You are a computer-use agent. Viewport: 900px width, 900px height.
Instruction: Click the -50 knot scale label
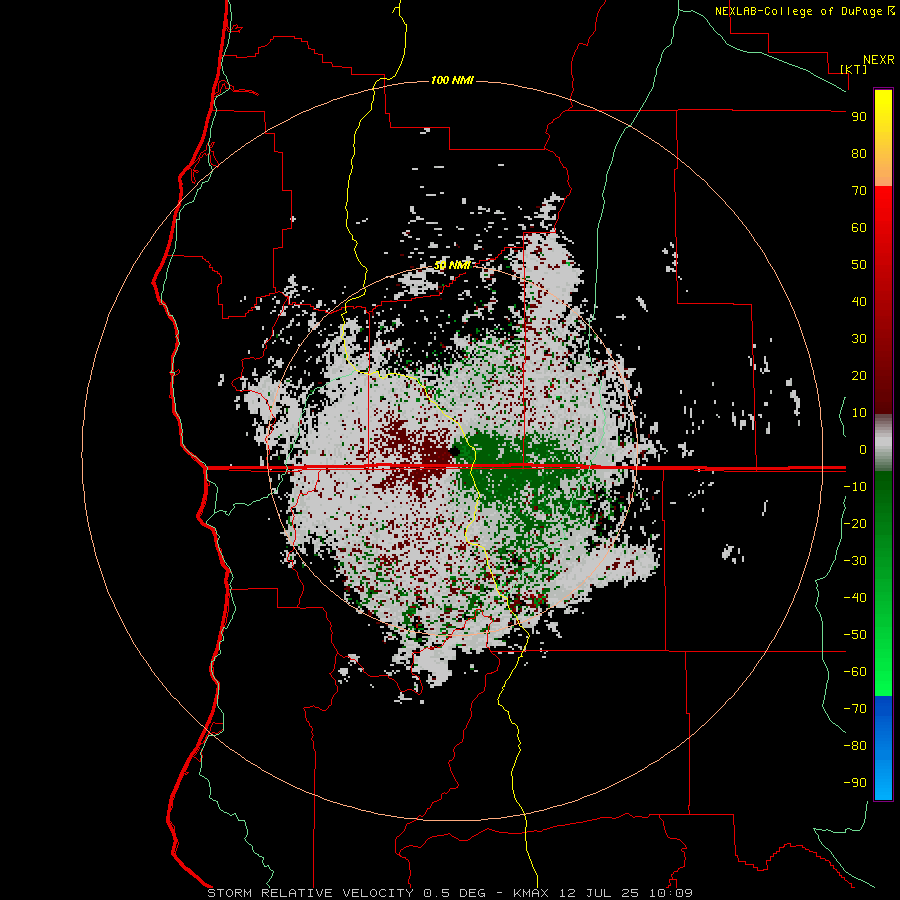point(855,635)
